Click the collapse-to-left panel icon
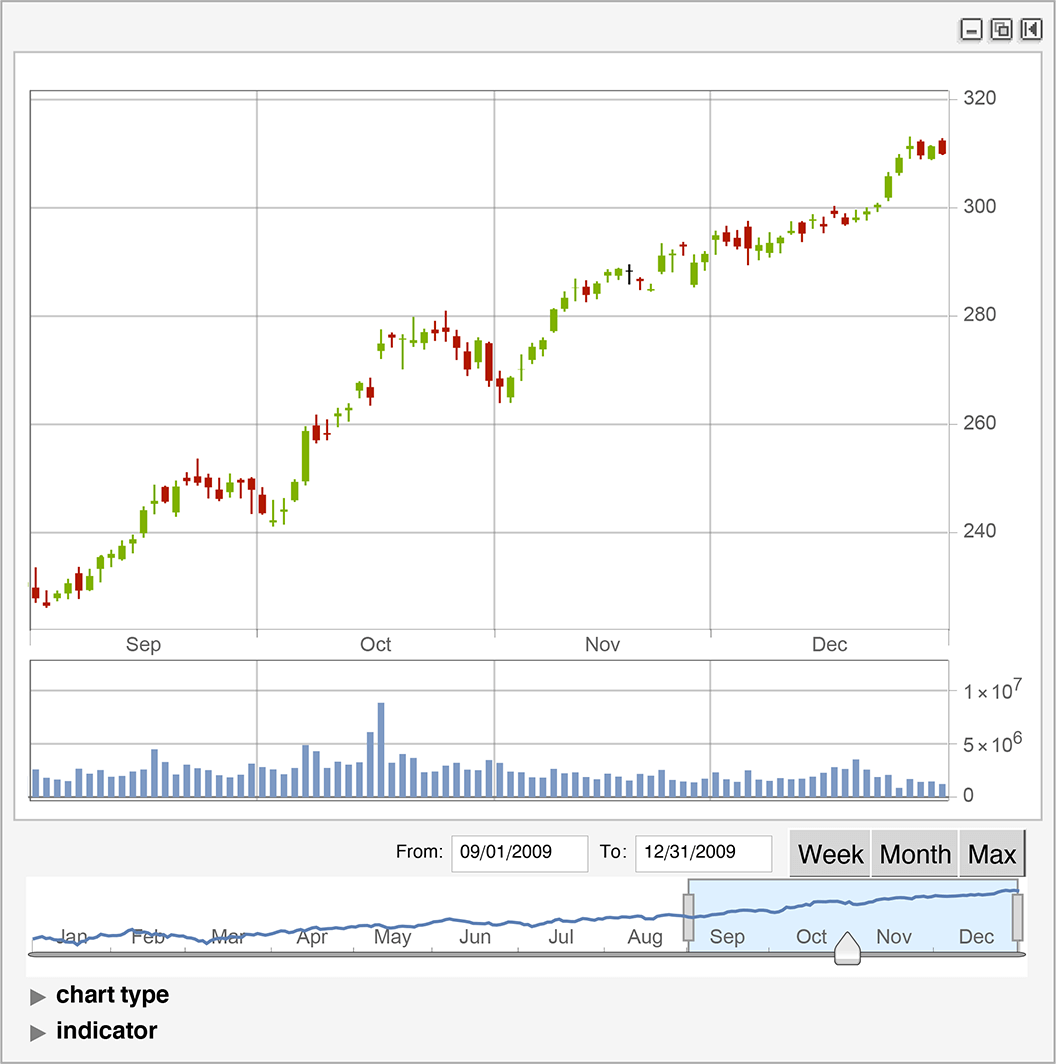The image size is (1056, 1064). tap(1031, 30)
